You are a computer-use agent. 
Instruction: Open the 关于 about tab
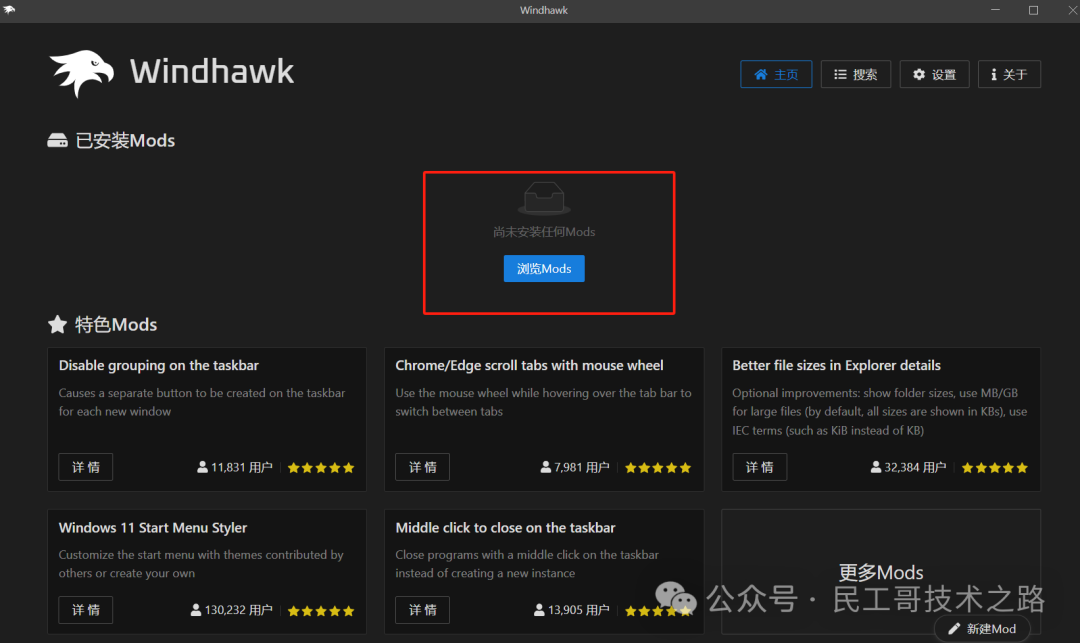point(1009,74)
